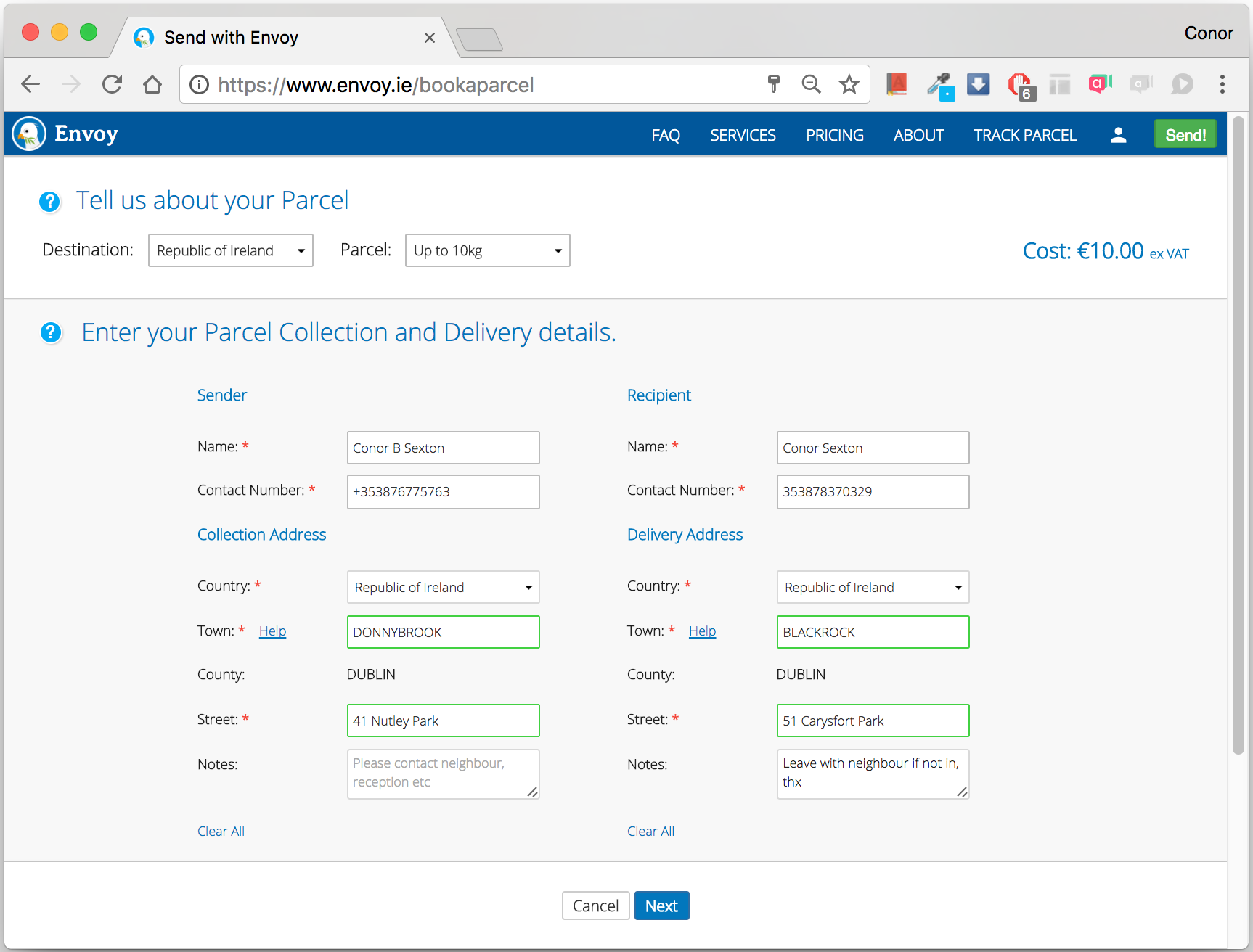Click the Envoy brand name text
Image resolution: width=1253 pixels, height=952 pixels.
[86, 134]
